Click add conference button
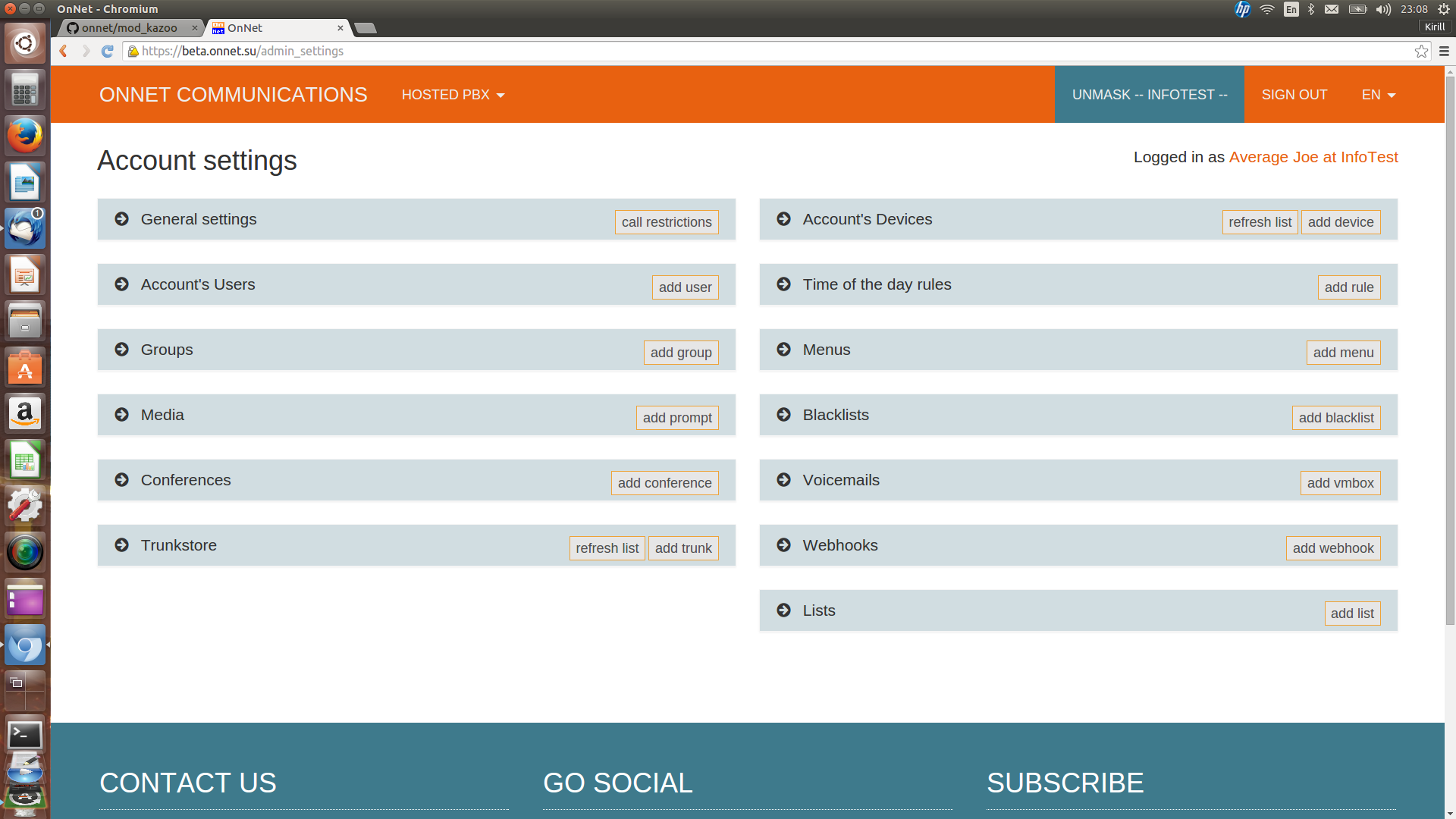 click(664, 482)
